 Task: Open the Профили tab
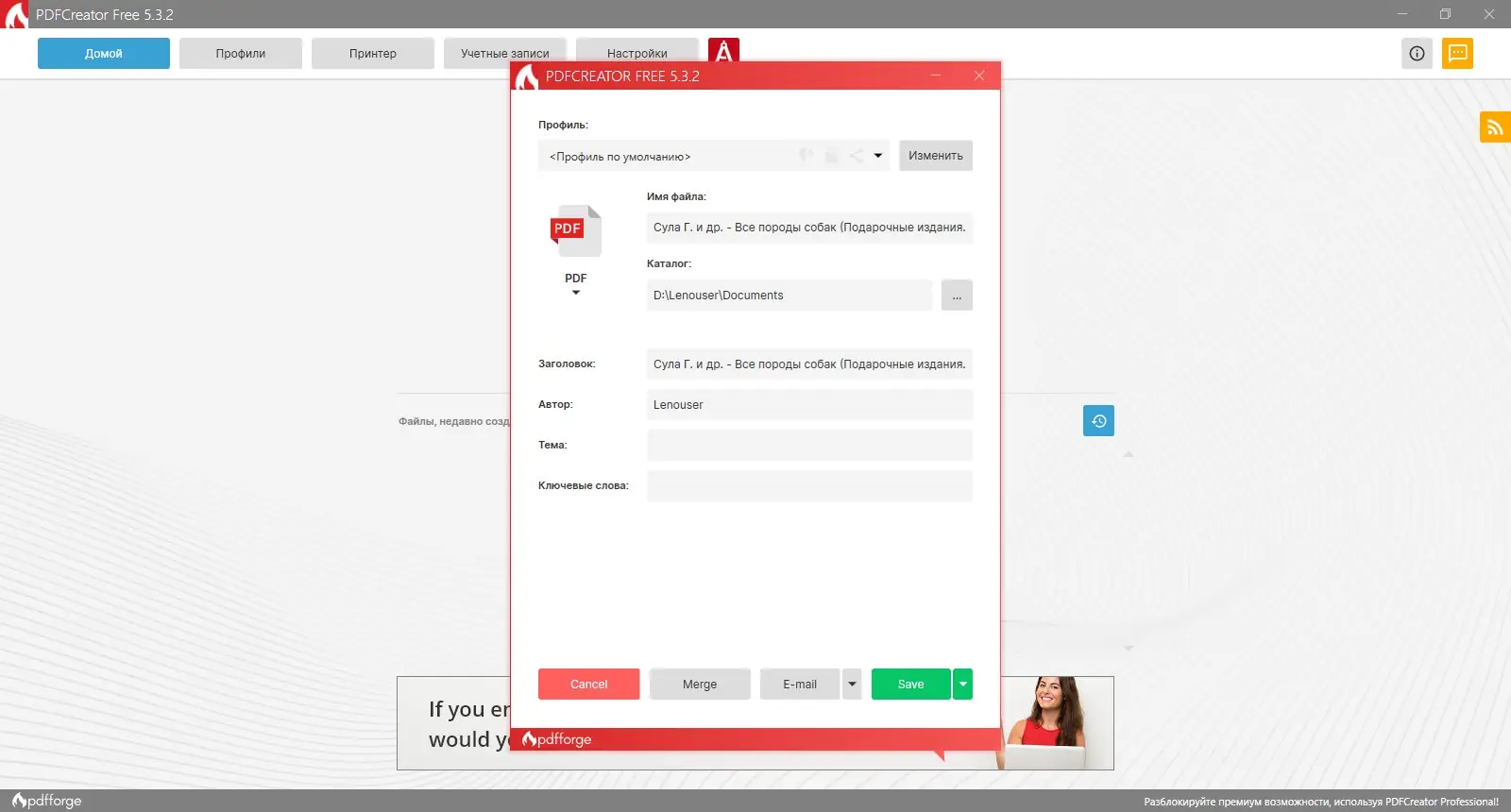tap(241, 54)
